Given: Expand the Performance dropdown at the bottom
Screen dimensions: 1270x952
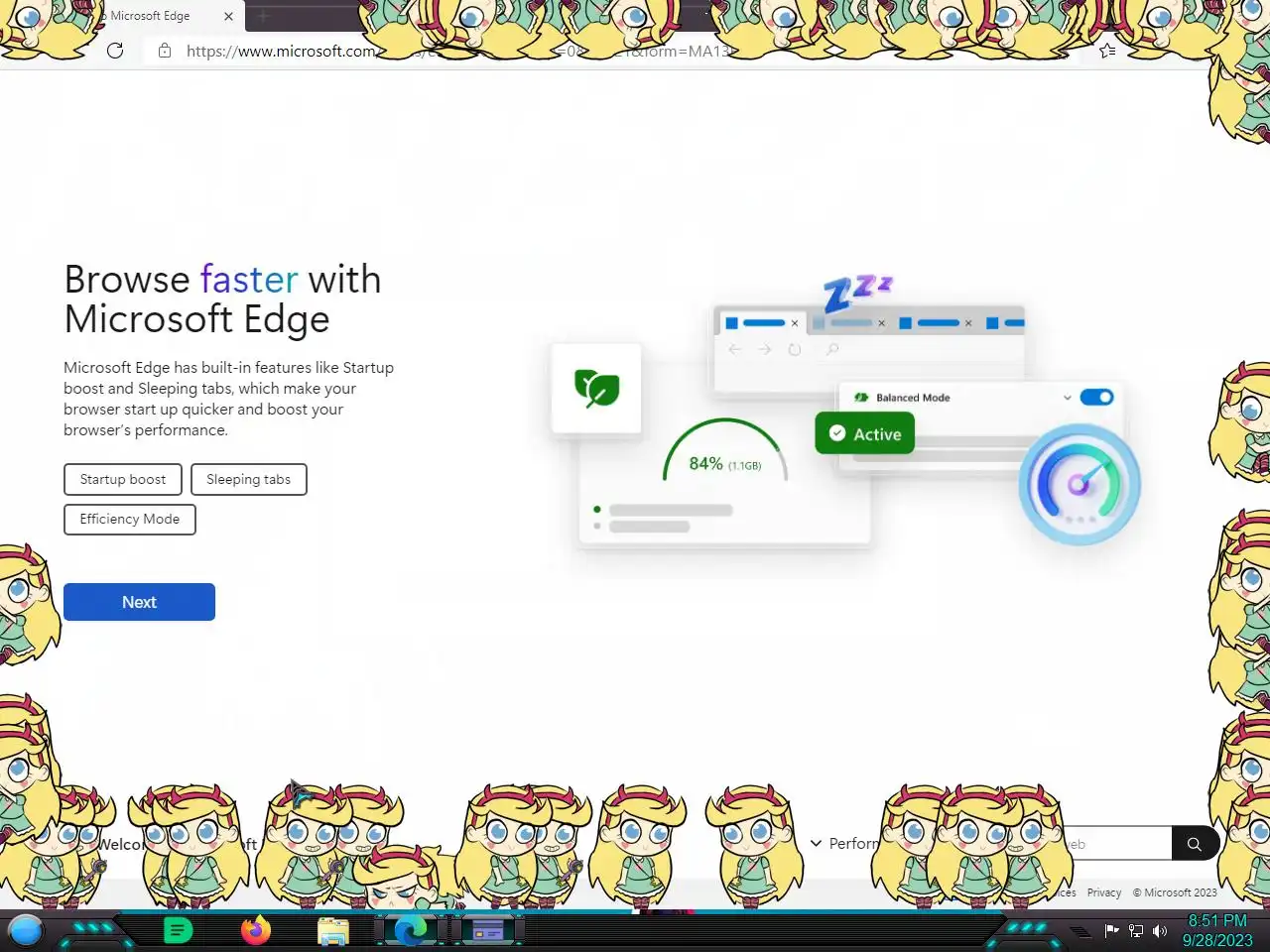Looking at the screenshot, I should pos(844,843).
